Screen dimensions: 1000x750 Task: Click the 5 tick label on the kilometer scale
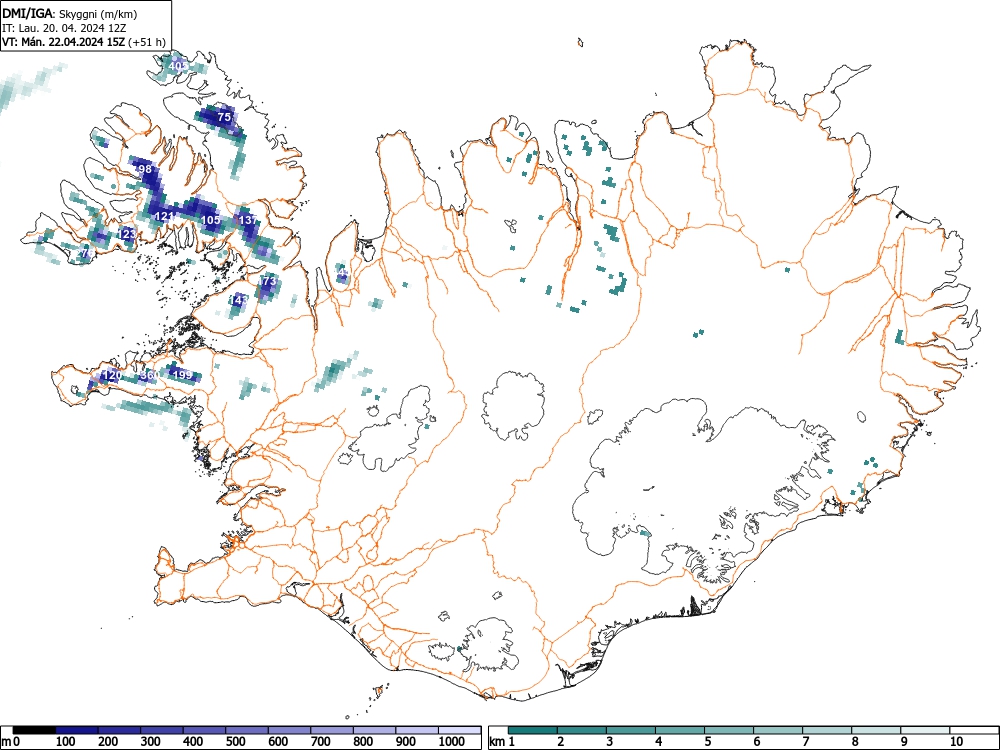point(708,742)
